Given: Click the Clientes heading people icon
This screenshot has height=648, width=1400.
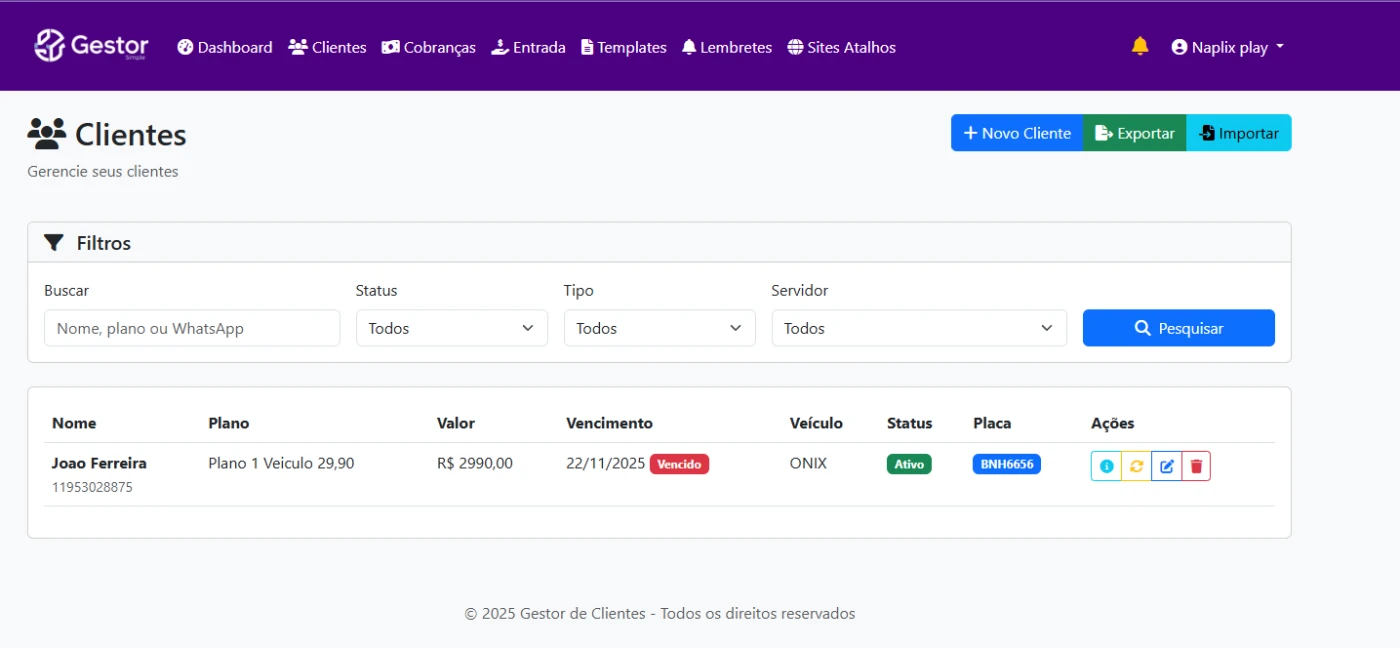Looking at the screenshot, I should (46, 133).
